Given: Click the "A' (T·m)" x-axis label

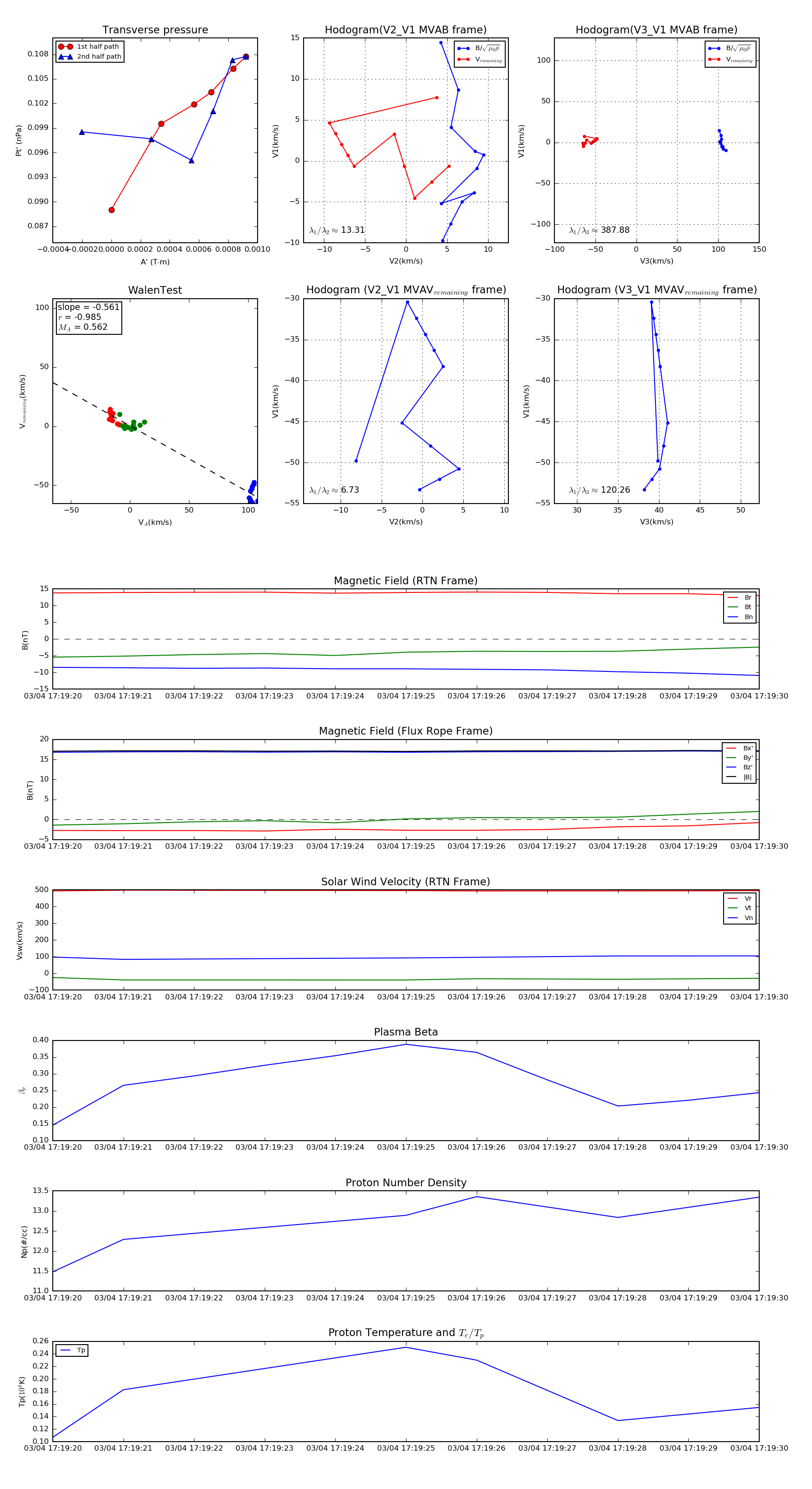Looking at the screenshot, I should point(155,262).
